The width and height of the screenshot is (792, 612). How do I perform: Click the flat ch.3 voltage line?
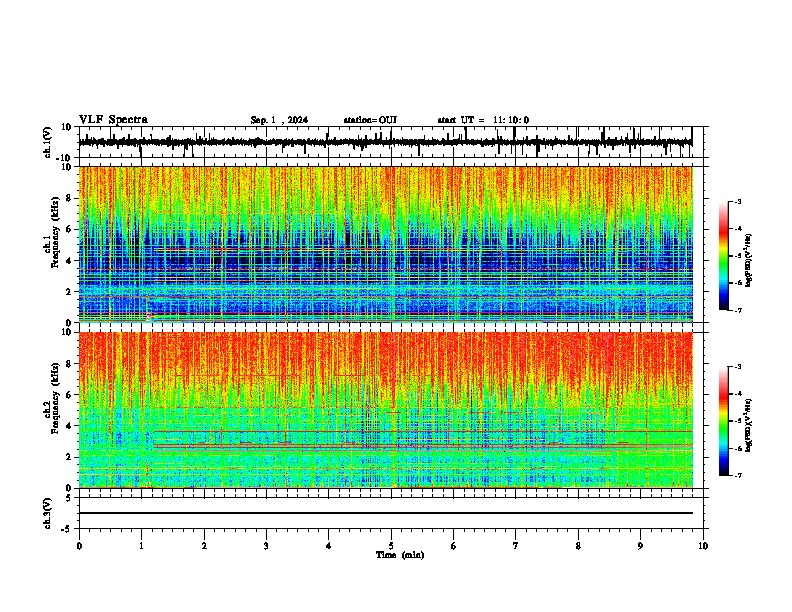(x=386, y=513)
